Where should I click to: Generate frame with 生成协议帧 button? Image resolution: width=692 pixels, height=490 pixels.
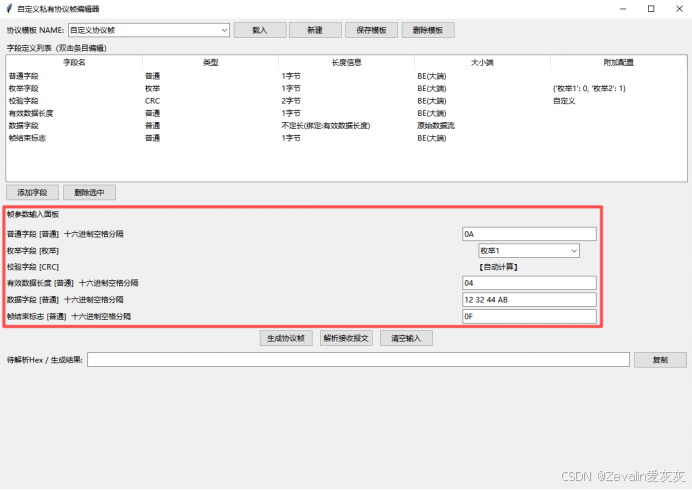tap(286, 338)
